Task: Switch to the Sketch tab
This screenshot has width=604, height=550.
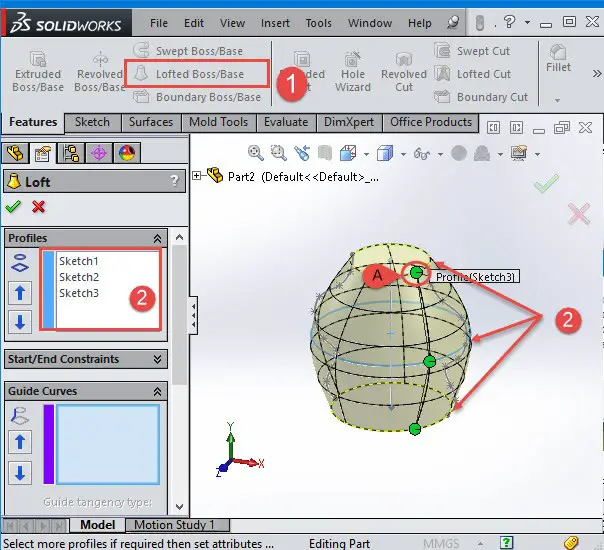Action: (92, 122)
